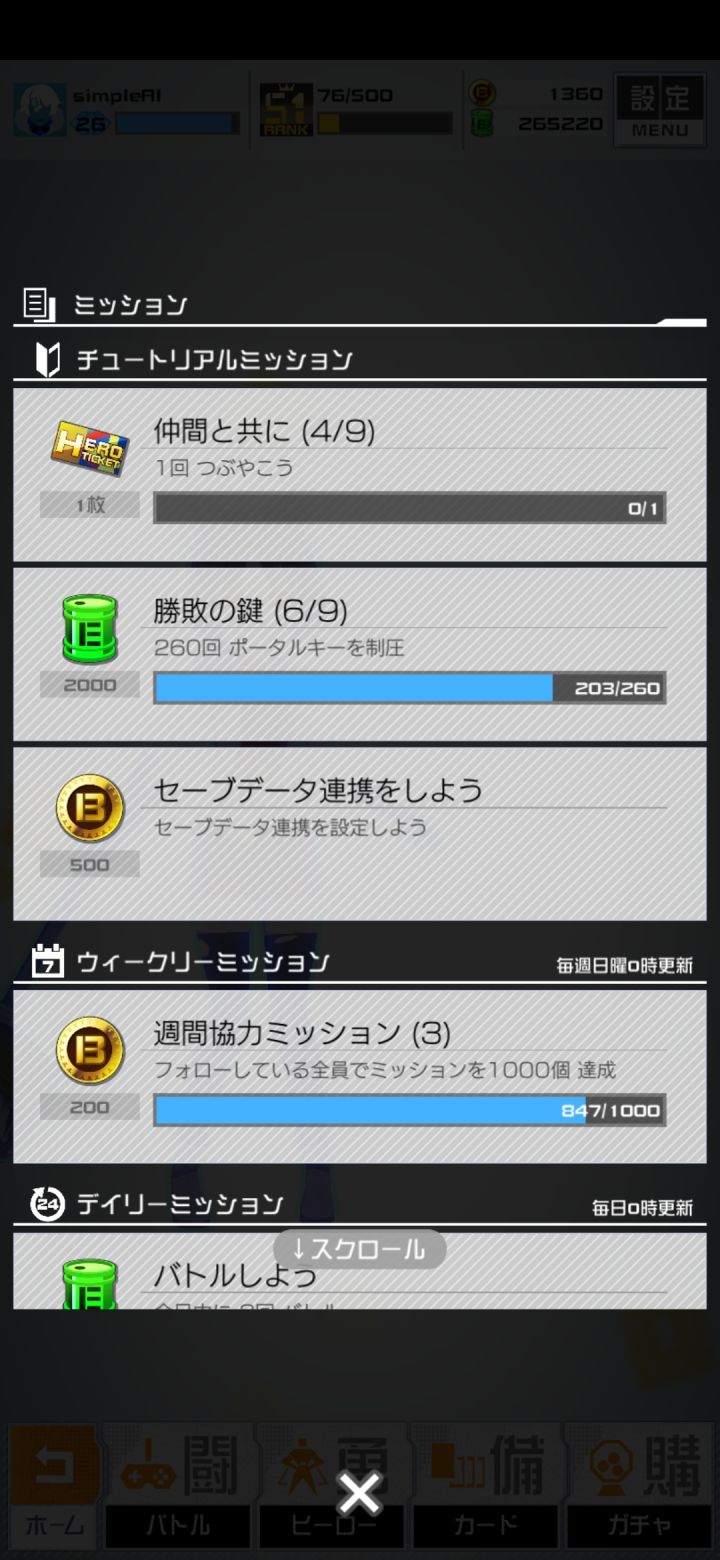Open the 設定 MENU button
Image resolution: width=720 pixels, height=1560 pixels.
660,110
